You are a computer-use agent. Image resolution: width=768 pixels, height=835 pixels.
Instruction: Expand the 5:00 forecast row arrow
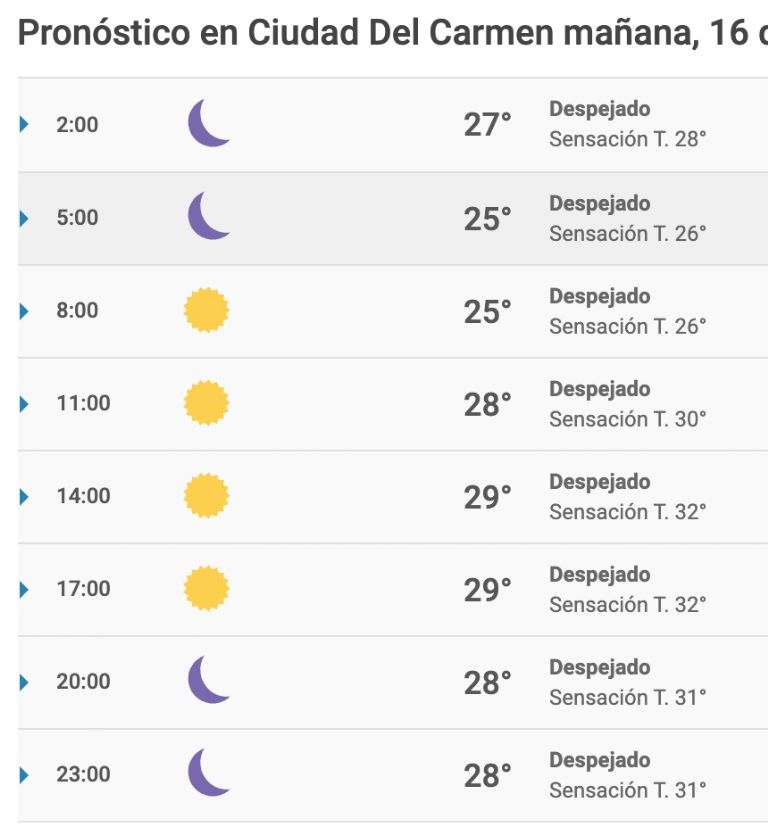tap(23, 218)
